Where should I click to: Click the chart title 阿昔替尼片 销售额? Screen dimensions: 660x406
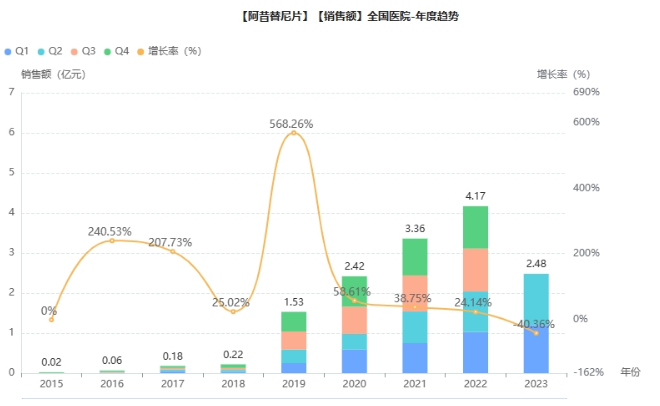tap(350, 16)
